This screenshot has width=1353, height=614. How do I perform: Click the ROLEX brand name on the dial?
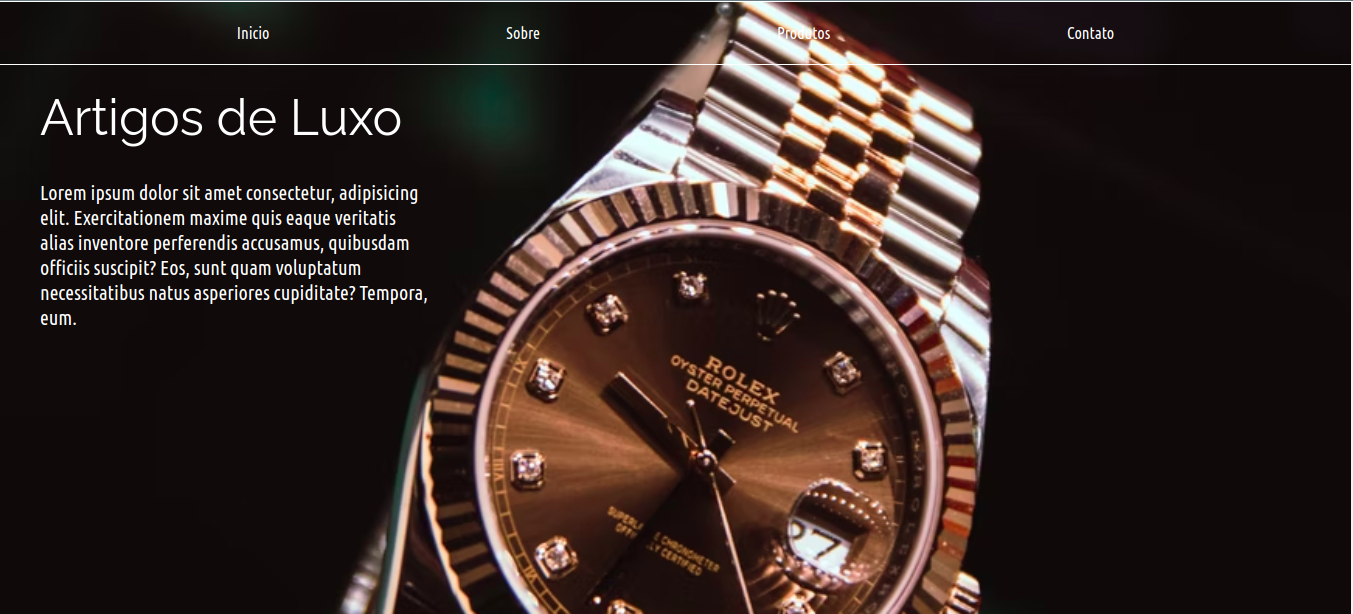[x=743, y=368]
